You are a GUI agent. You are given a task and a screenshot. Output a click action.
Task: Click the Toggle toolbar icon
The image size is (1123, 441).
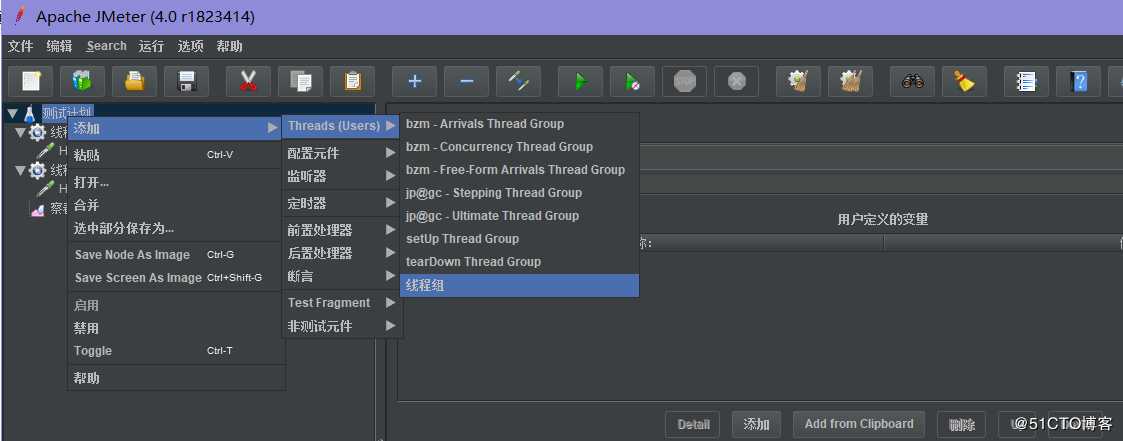click(519, 81)
